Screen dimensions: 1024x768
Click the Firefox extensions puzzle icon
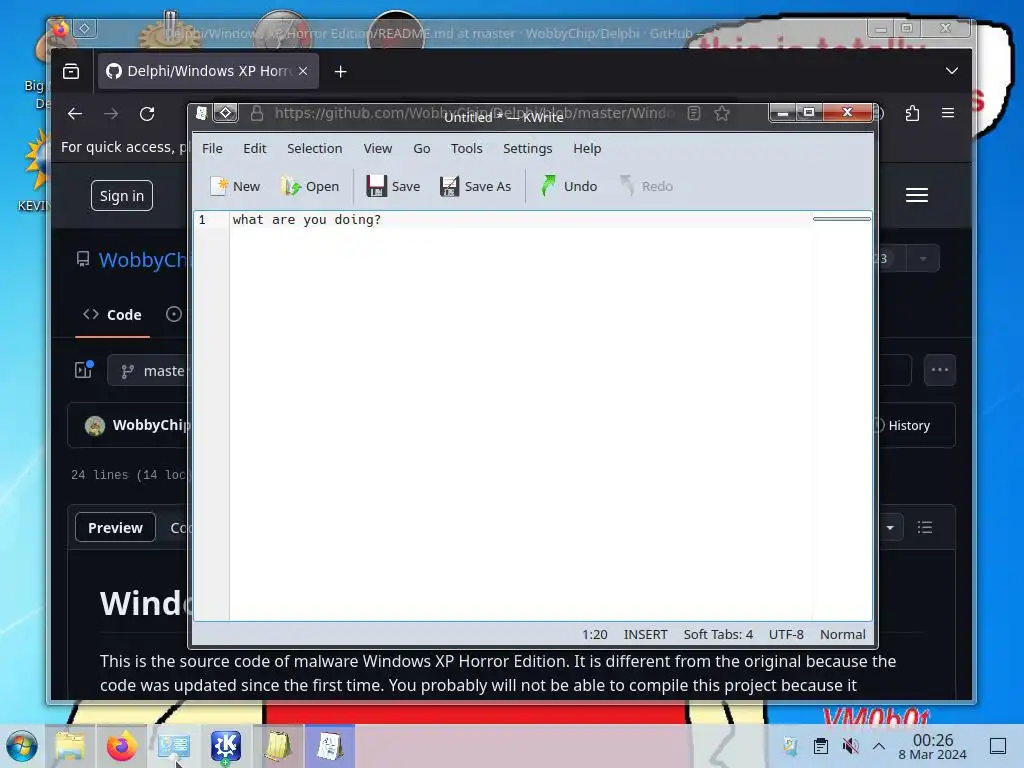pyautogui.click(x=912, y=113)
